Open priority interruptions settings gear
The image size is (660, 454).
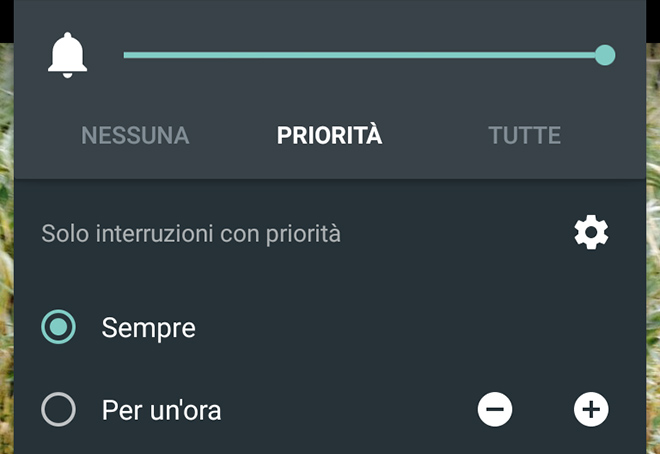click(591, 233)
